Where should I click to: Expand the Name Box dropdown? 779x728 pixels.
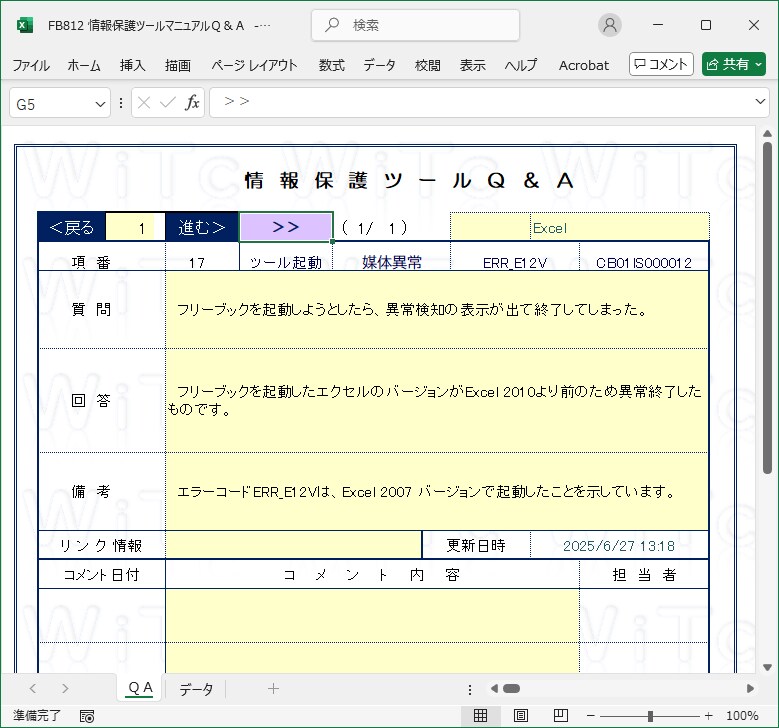(100, 104)
